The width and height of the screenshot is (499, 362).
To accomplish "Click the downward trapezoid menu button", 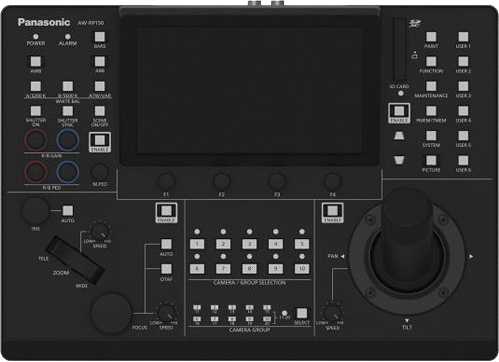I will point(399,160).
